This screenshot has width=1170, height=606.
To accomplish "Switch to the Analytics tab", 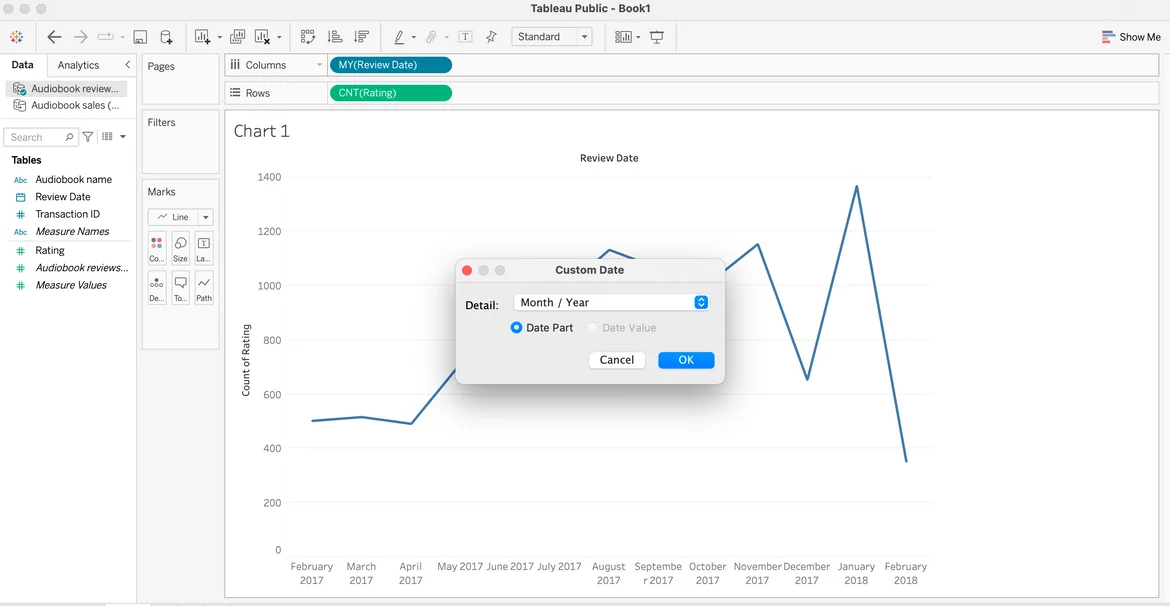I will (78, 65).
